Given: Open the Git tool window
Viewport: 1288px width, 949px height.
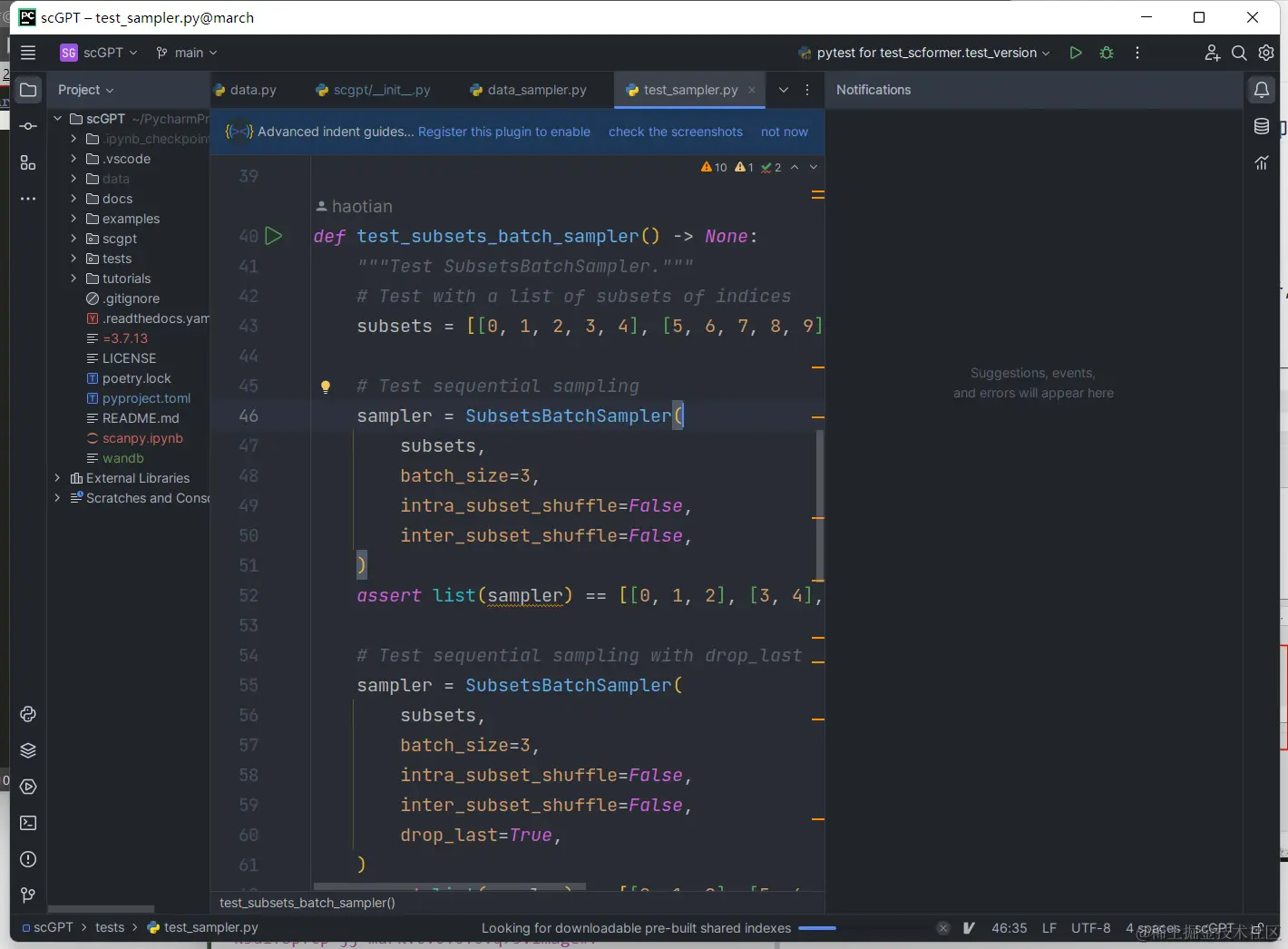Looking at the screenshot, I should pyautogui.click(x=28, y=895).
